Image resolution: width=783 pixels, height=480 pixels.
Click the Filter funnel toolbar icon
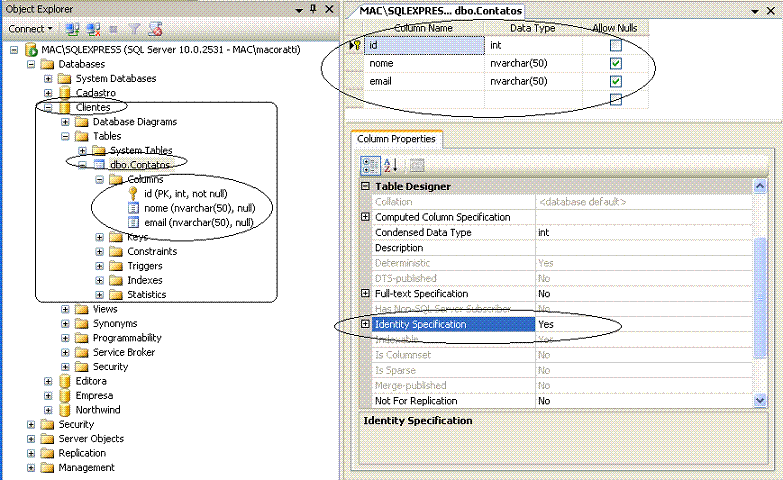point(134,29)
